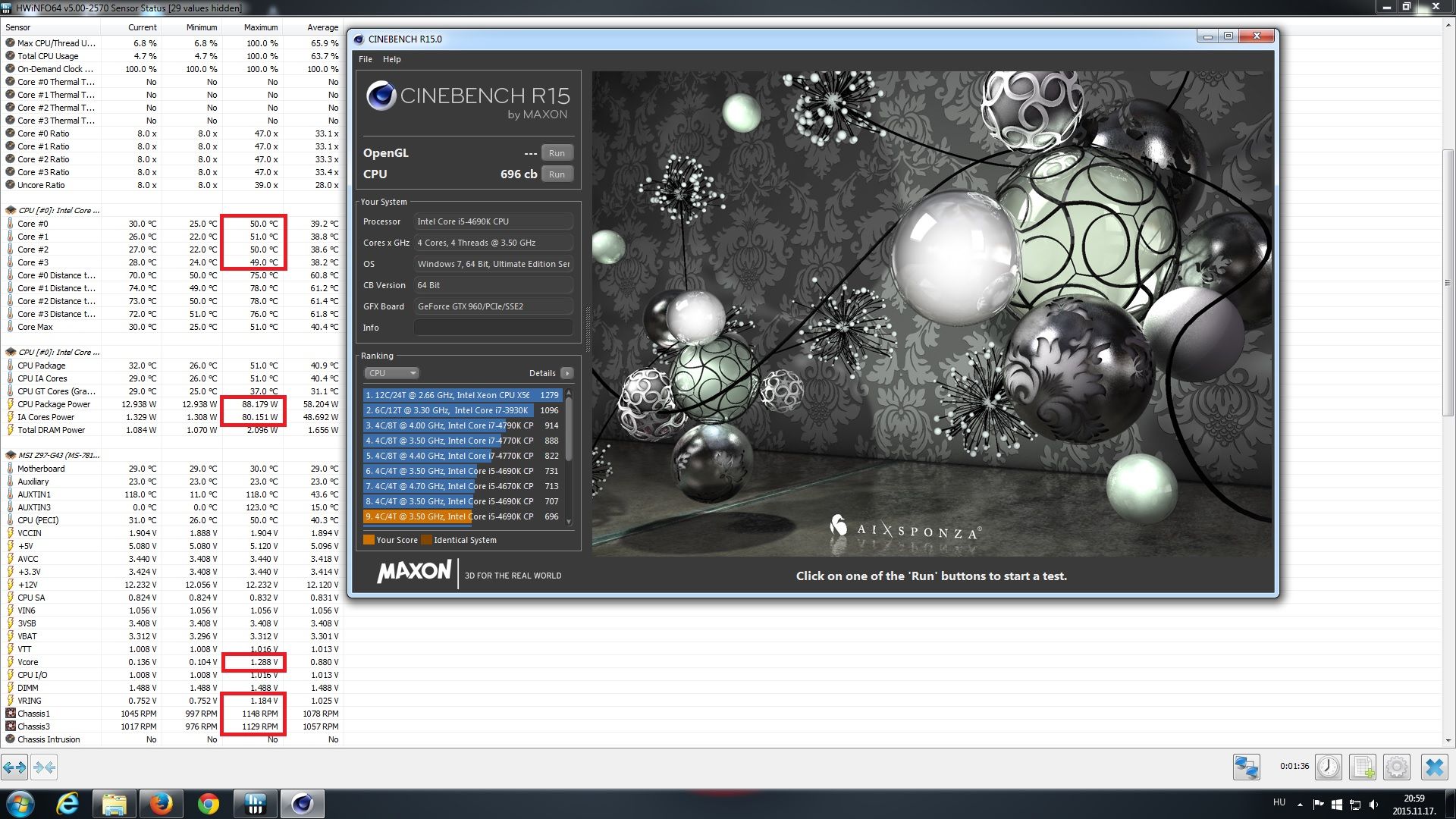Open the Windows Start menu orb
Viewport: 1456px width, 819px height.
20,804
